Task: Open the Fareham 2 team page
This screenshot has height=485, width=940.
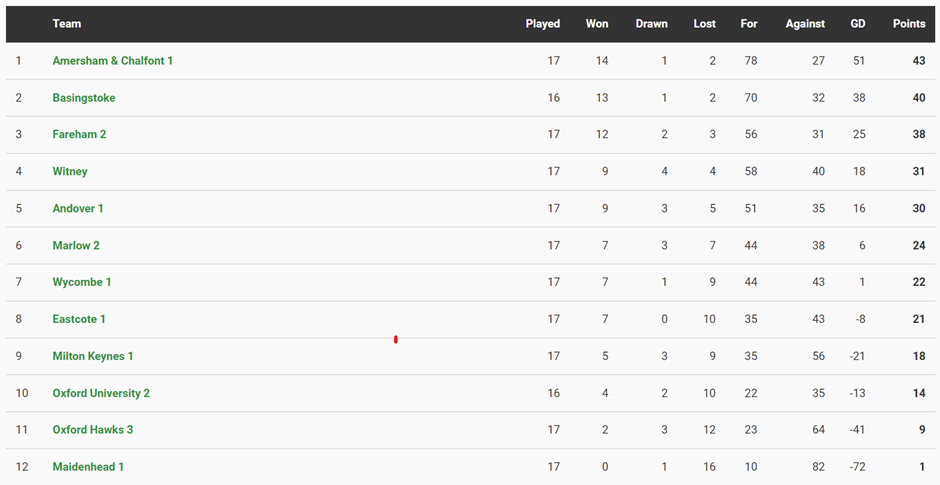Action: coord(79,135)
